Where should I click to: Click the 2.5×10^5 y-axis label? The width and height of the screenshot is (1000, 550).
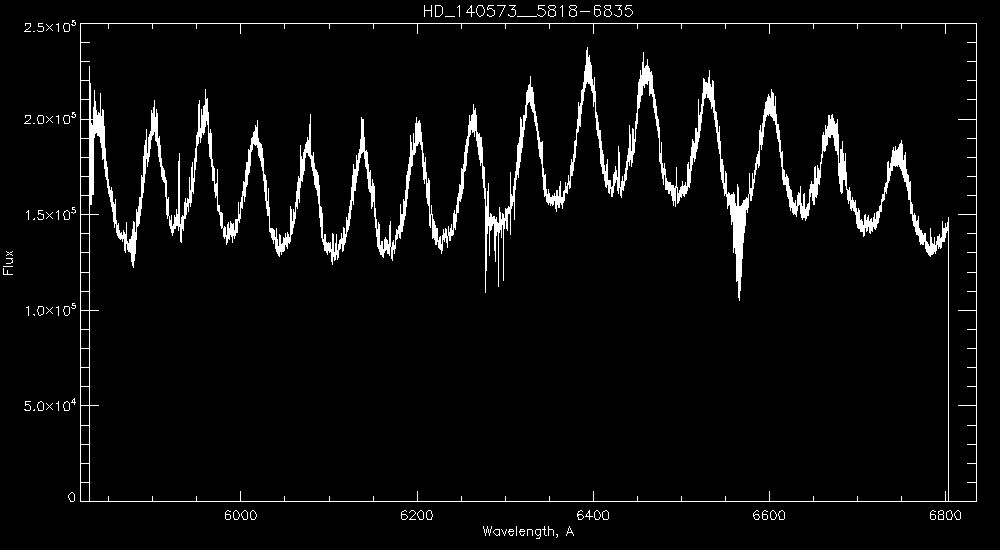[x=50, y=27]
